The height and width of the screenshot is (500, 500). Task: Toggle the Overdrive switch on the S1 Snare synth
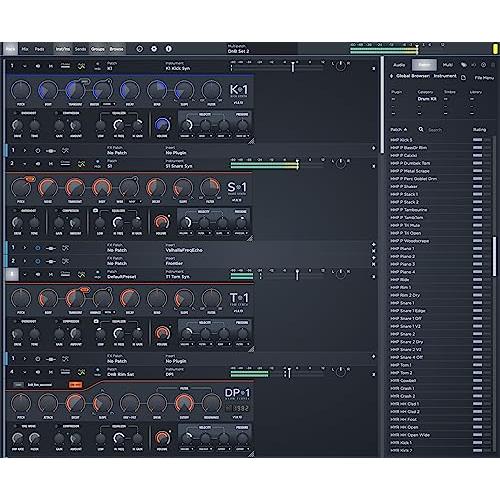(x=15, y=211)
